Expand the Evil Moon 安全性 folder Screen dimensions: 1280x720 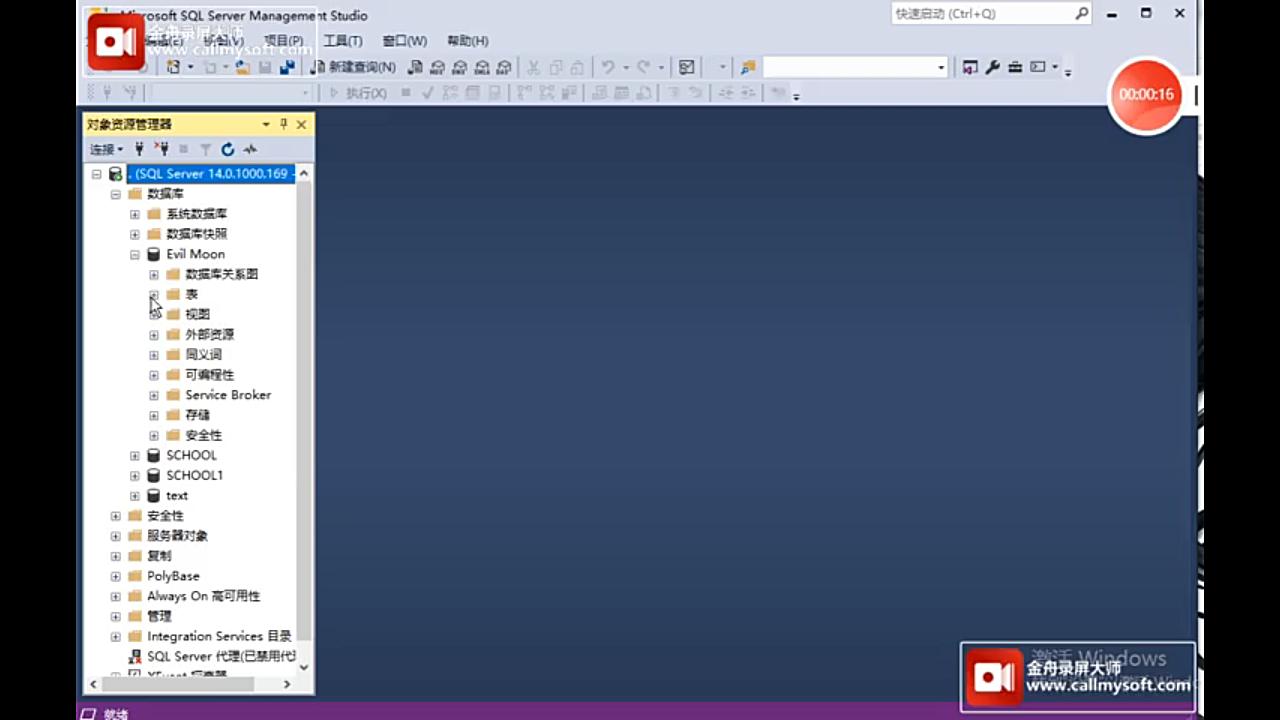click(x=153, y=435)
